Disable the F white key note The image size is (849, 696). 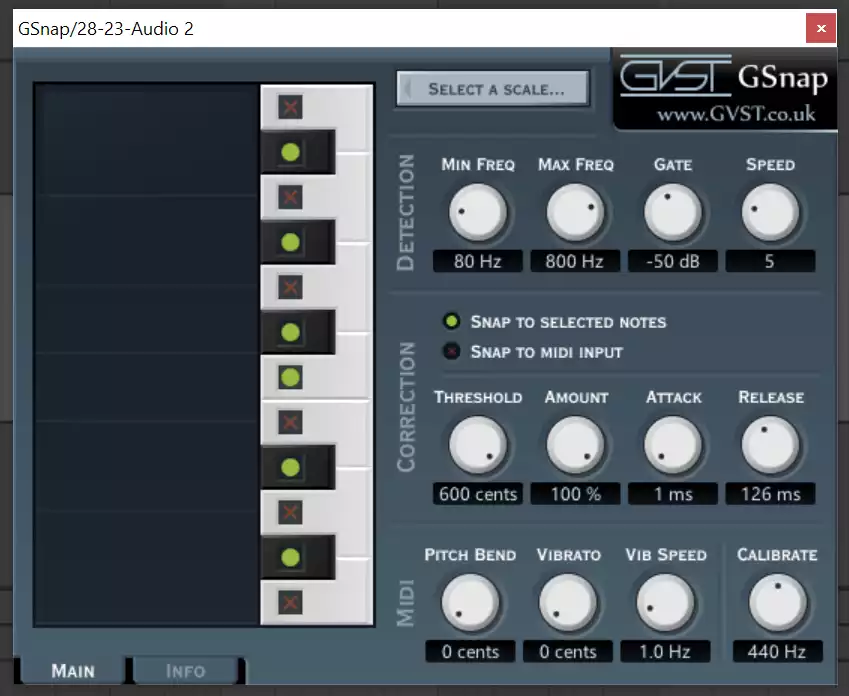click(290, 377)
